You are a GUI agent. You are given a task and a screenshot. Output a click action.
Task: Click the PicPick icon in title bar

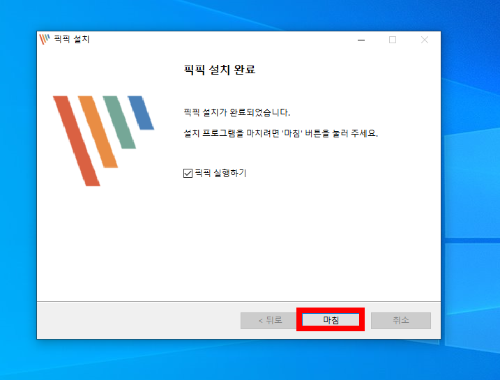coord(44,39)
